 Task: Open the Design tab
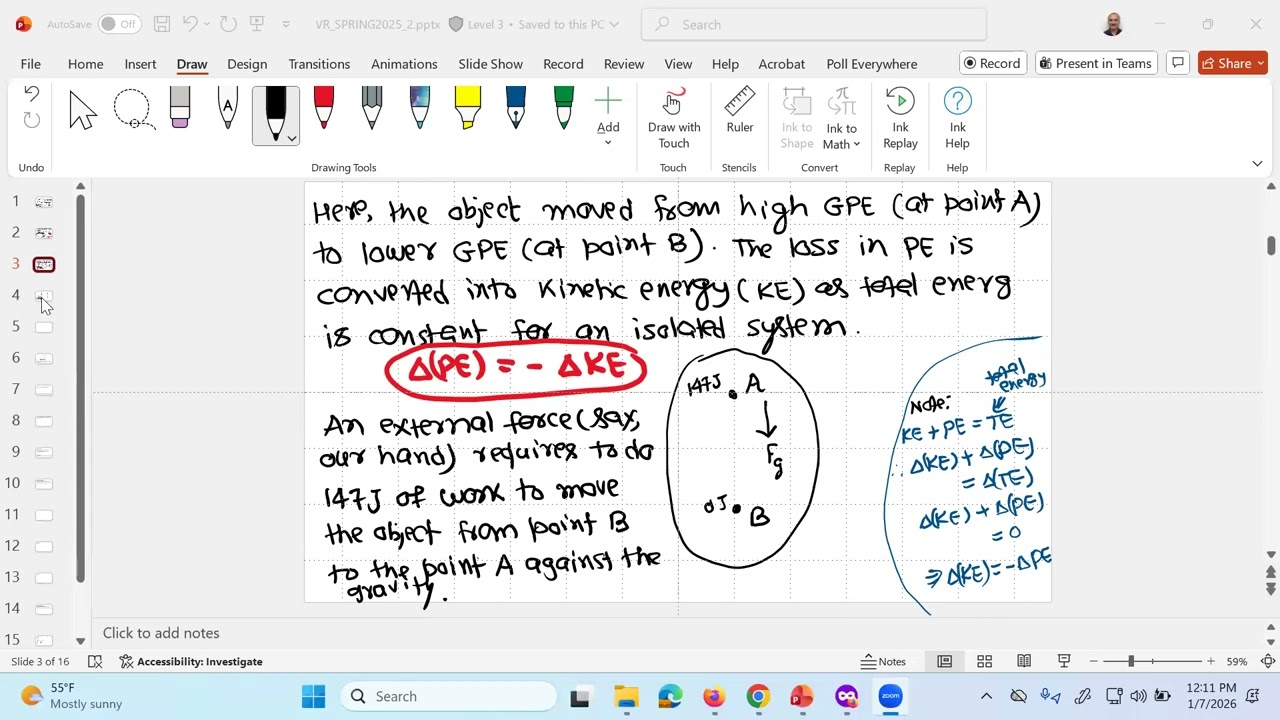click(247, 64)
